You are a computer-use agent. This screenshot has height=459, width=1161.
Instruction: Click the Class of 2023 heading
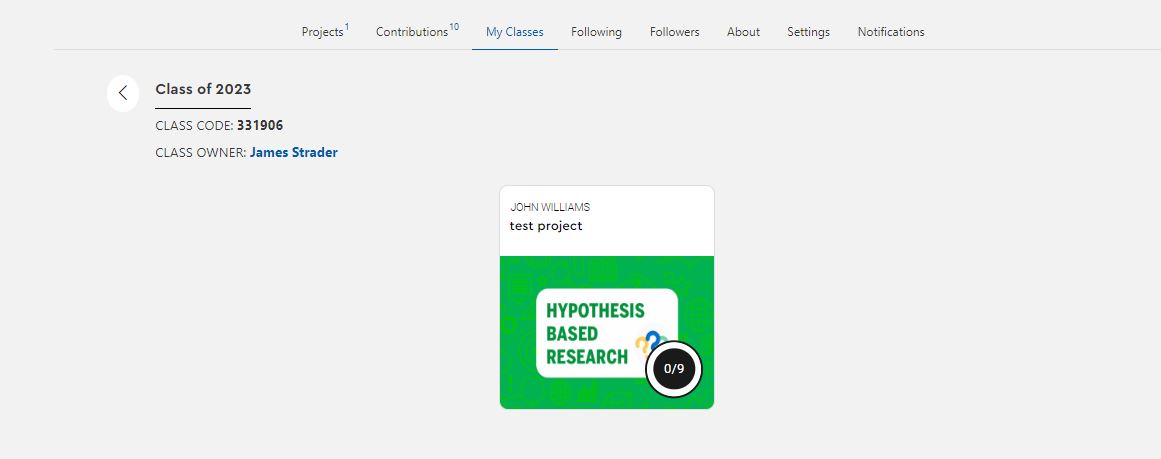click(203, 90)
